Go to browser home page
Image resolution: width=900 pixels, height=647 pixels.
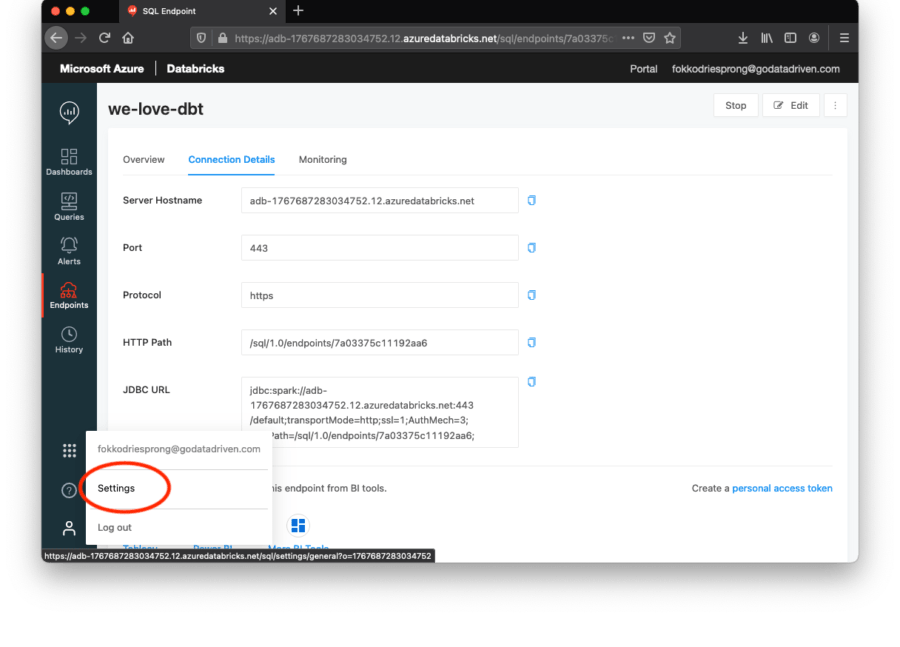128,38
